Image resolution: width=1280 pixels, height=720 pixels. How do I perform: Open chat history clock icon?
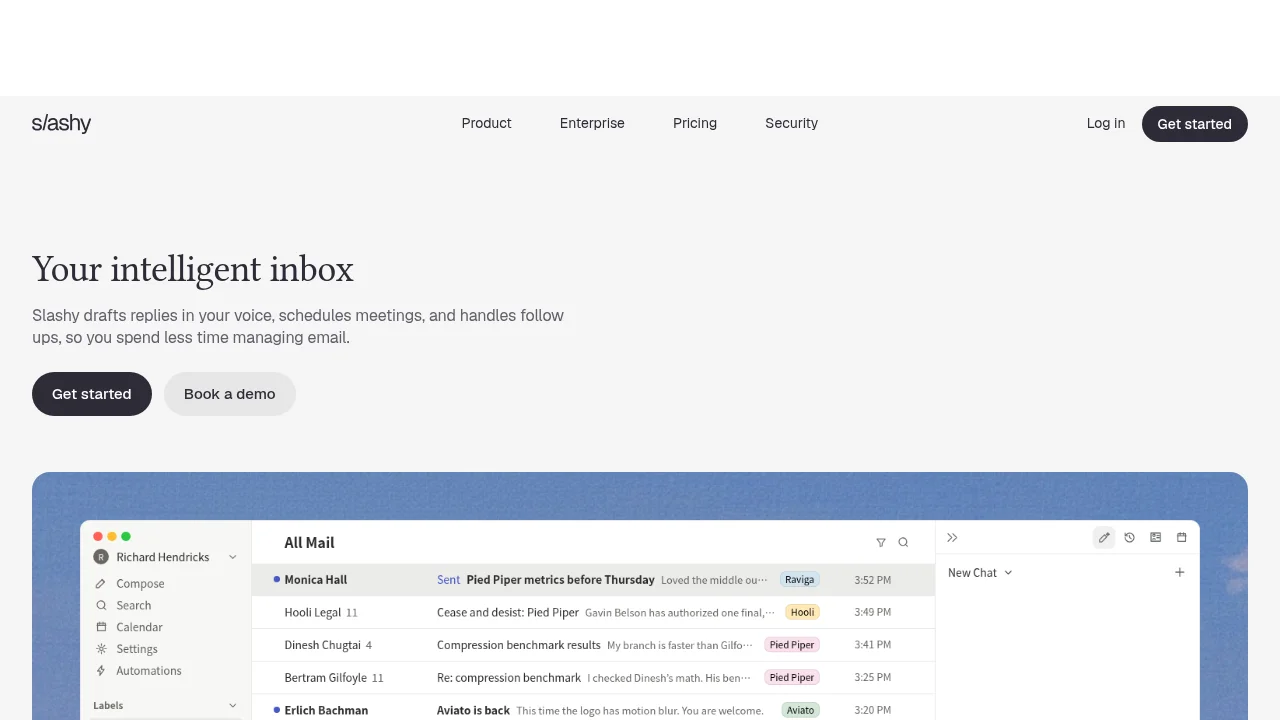pyautogui.click(x=1130, y=538)
